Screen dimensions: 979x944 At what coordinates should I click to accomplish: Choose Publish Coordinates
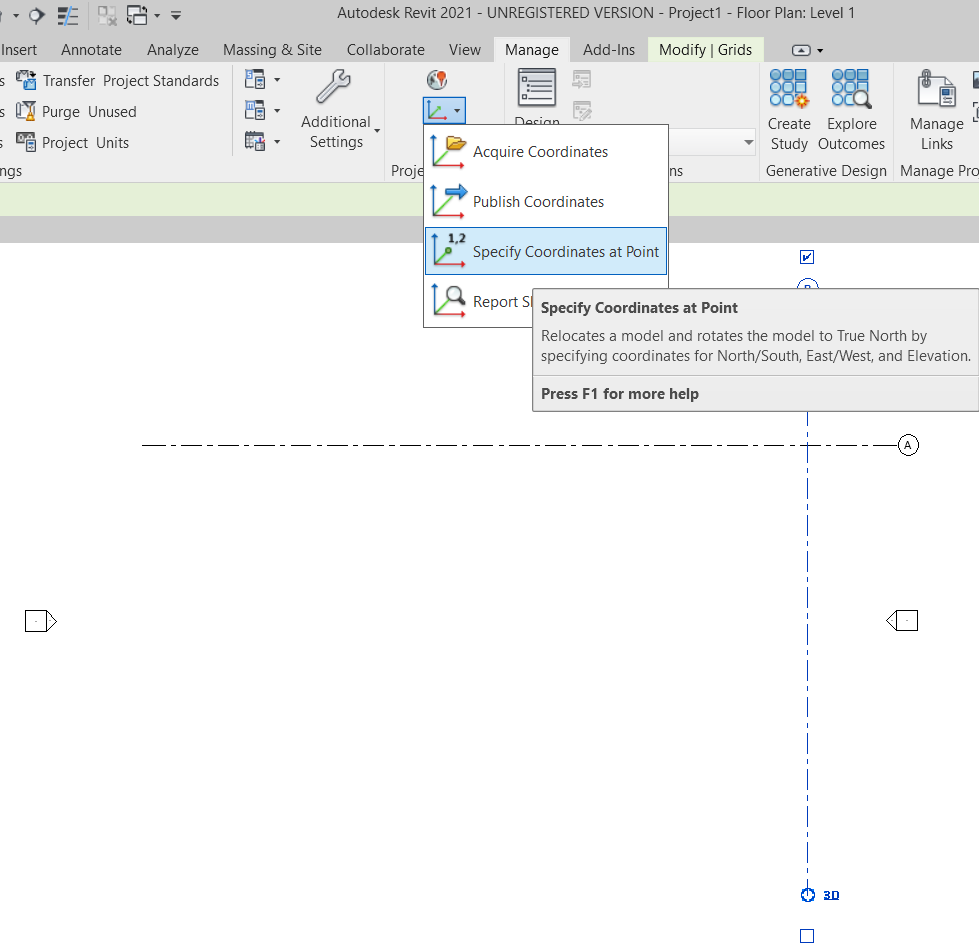pyautogui.click(x=546, y=202)
